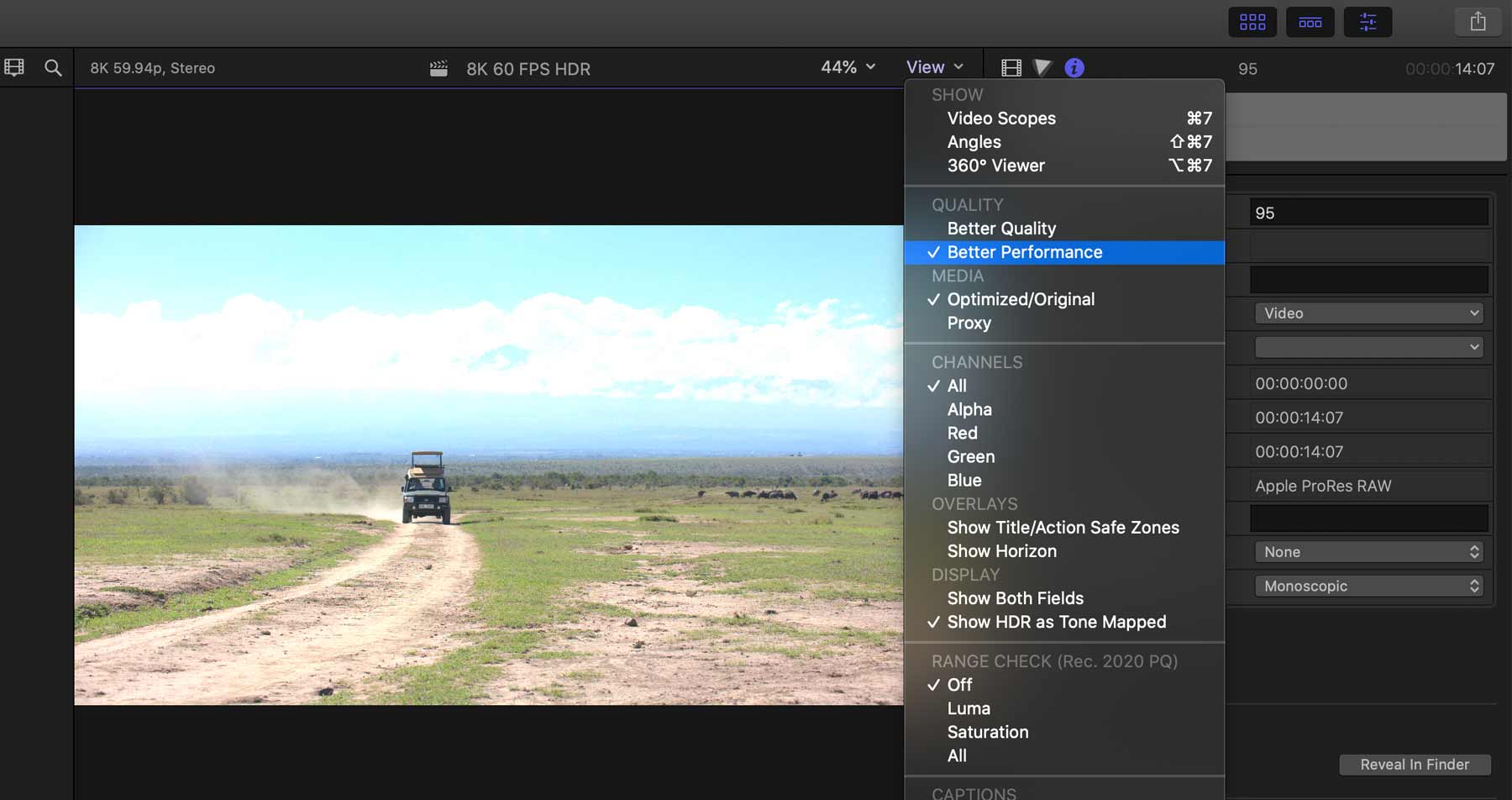Open the View dropdown menu
The height and width of the screenshot is (800, 1512).
coord(934,67)
